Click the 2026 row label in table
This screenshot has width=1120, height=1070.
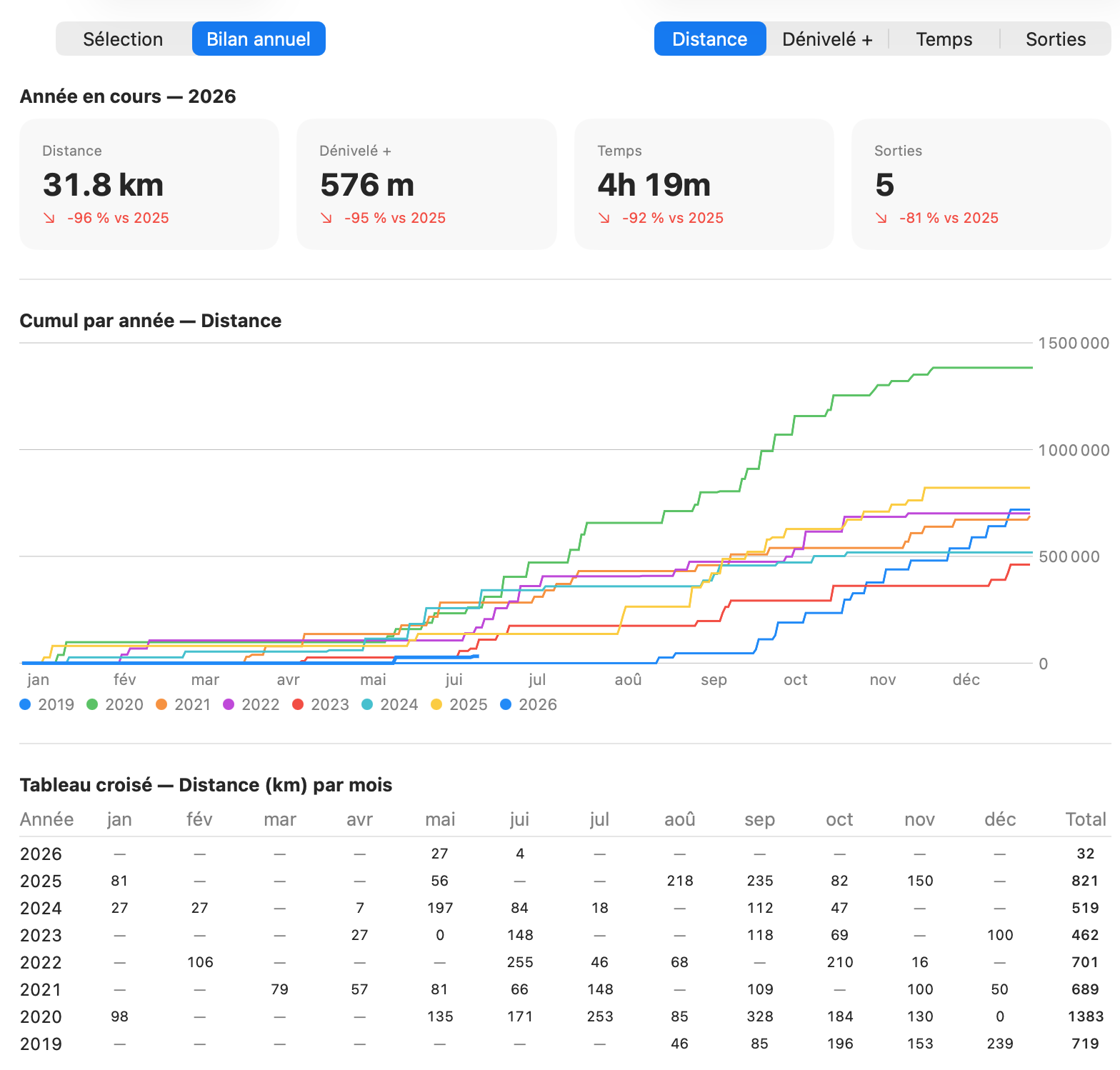pyautogui.click(x=41, y=854)
